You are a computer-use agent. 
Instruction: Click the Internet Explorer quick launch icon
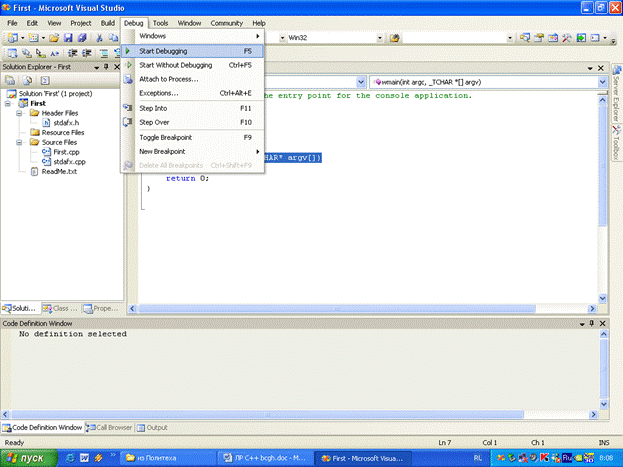pos(70,458)
